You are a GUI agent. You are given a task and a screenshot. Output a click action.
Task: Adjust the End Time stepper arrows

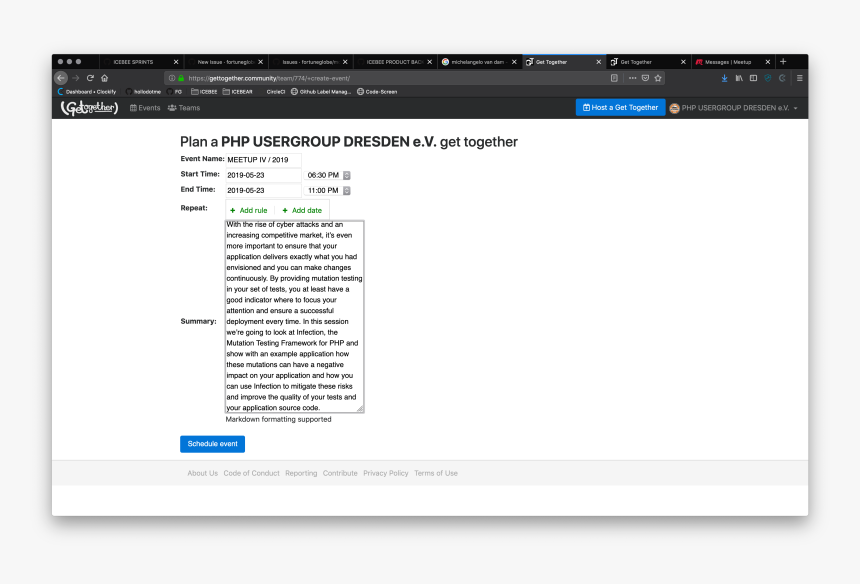(347, 191)
